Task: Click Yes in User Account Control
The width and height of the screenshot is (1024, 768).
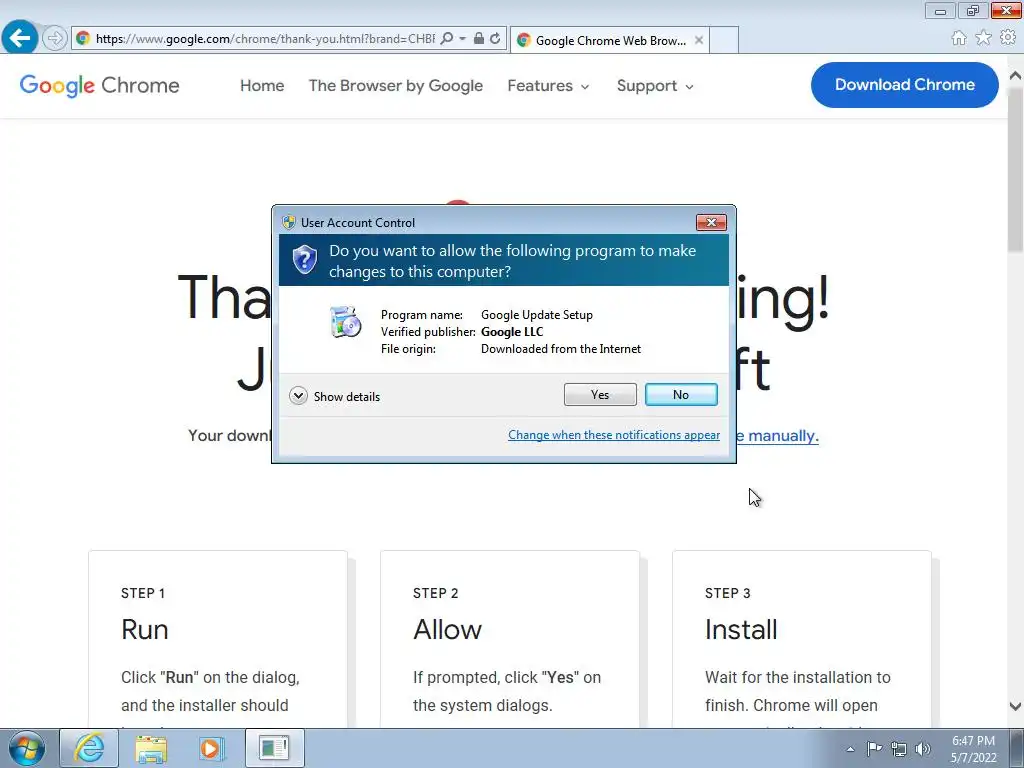Action: coord(600,394)
